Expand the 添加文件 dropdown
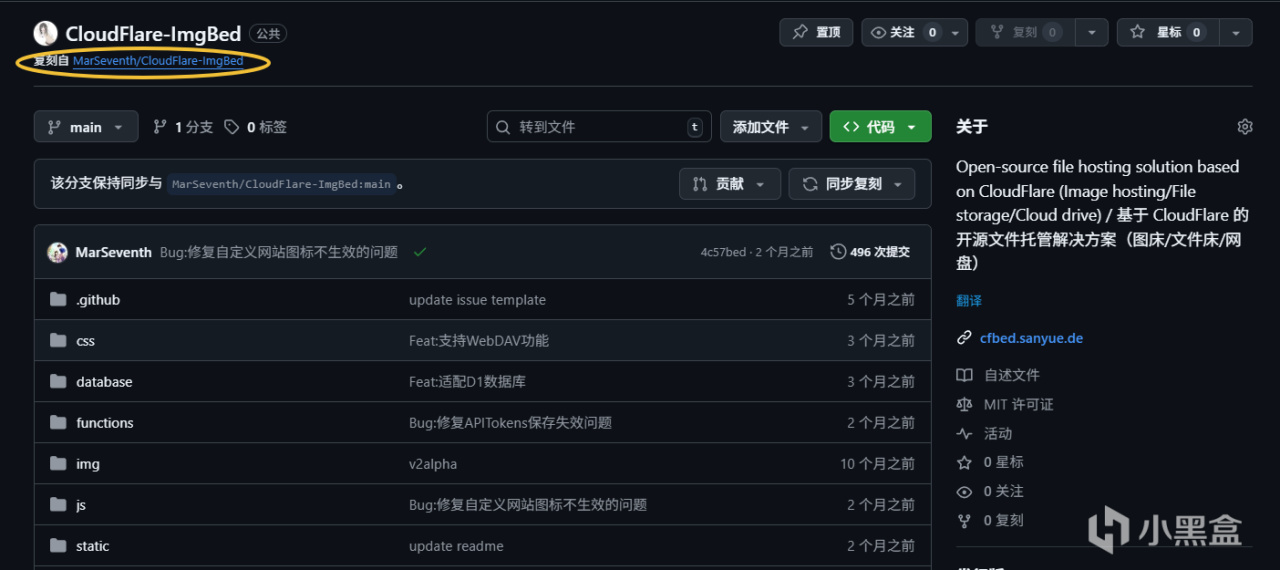 (770, 127)
